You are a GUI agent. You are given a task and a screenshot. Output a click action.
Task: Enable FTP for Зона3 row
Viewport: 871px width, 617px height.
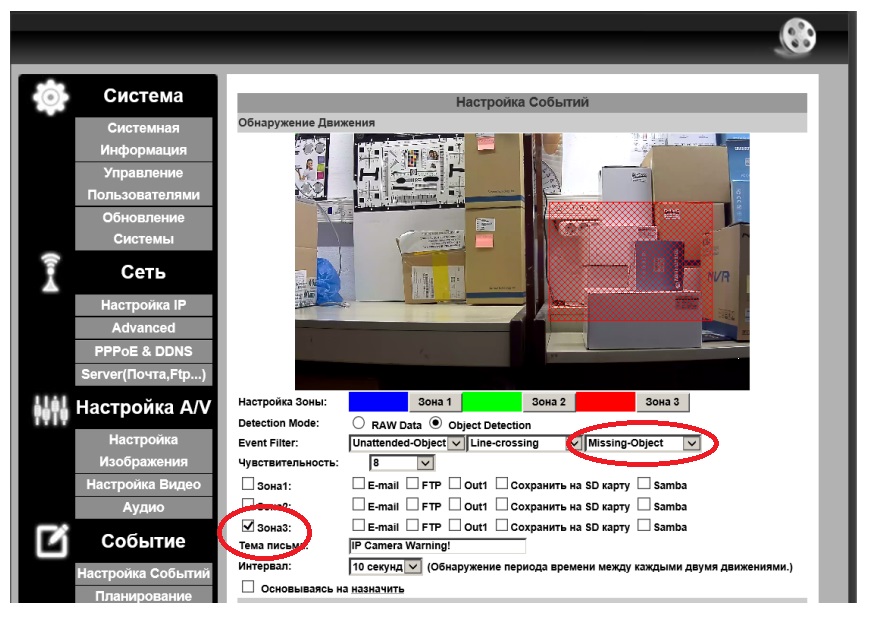[x=412, y=525]
